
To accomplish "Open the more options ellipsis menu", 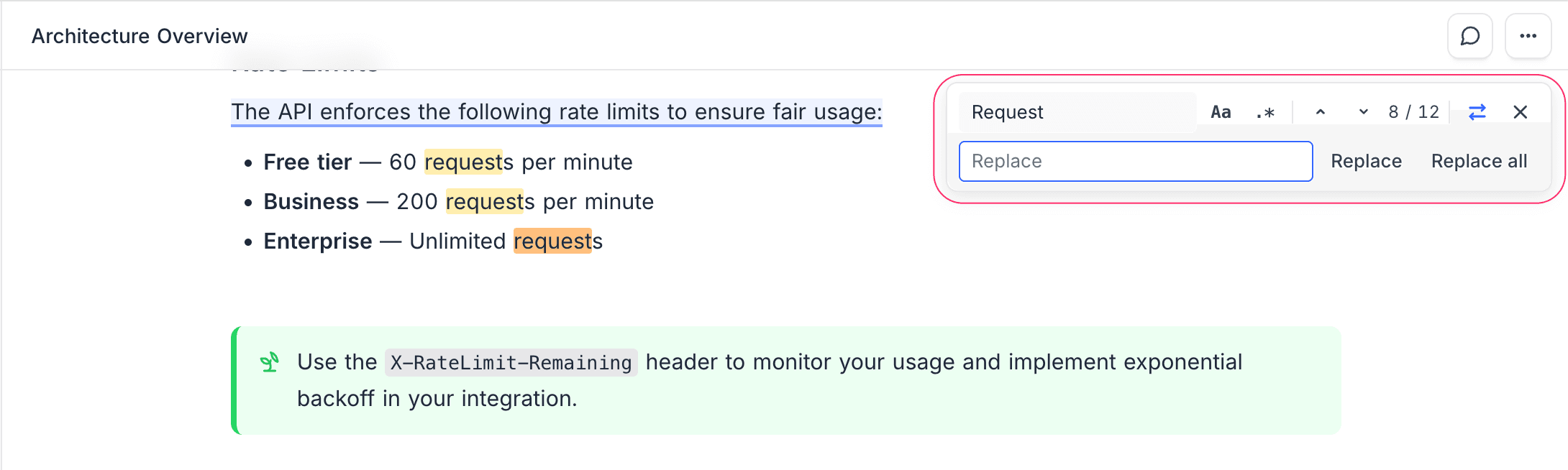I will [1528, 36].
